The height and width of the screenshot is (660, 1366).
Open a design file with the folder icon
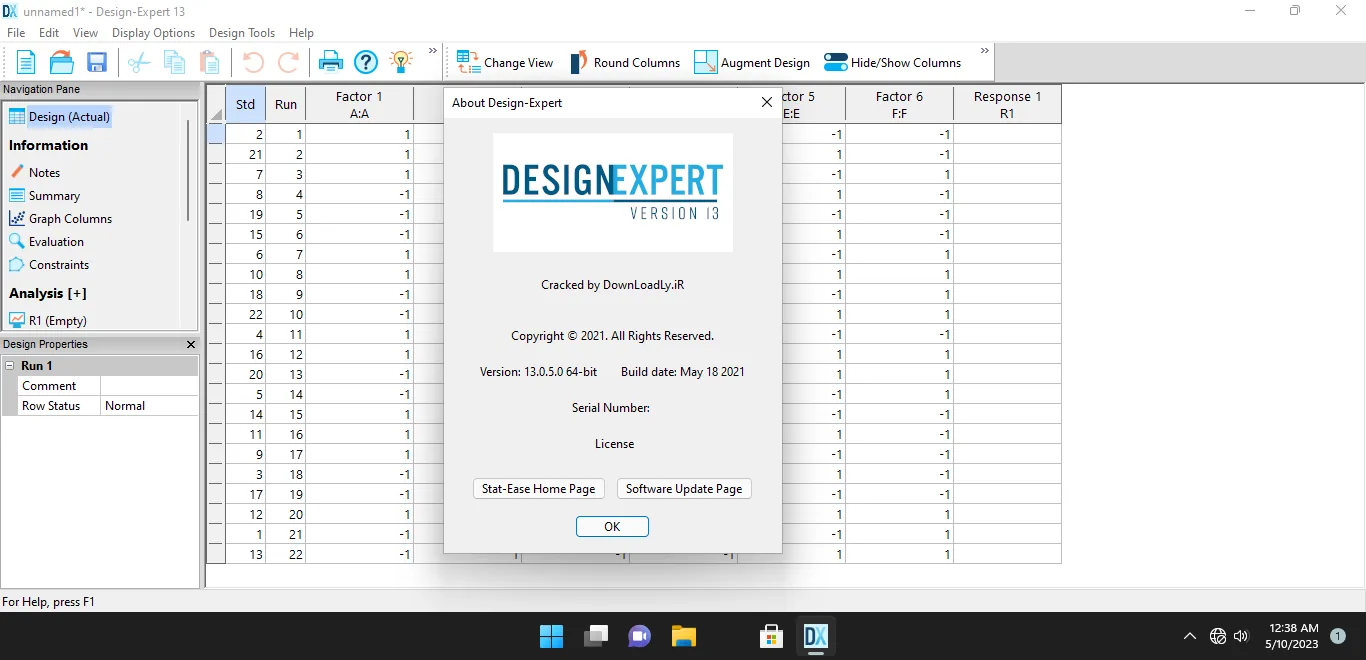(x=62, y=62)
